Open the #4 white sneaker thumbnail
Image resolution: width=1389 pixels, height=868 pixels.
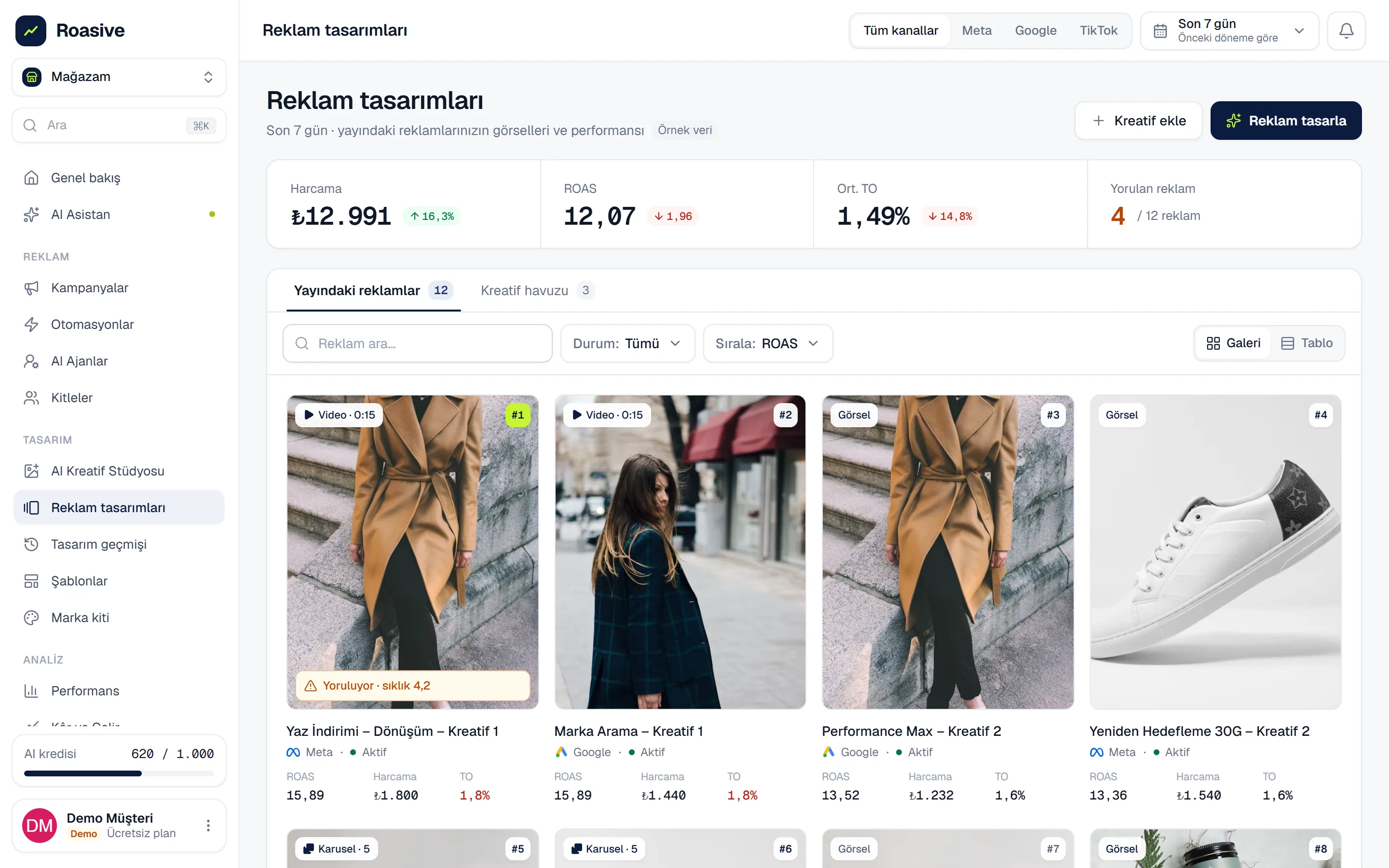click(x=1215, y=552)
